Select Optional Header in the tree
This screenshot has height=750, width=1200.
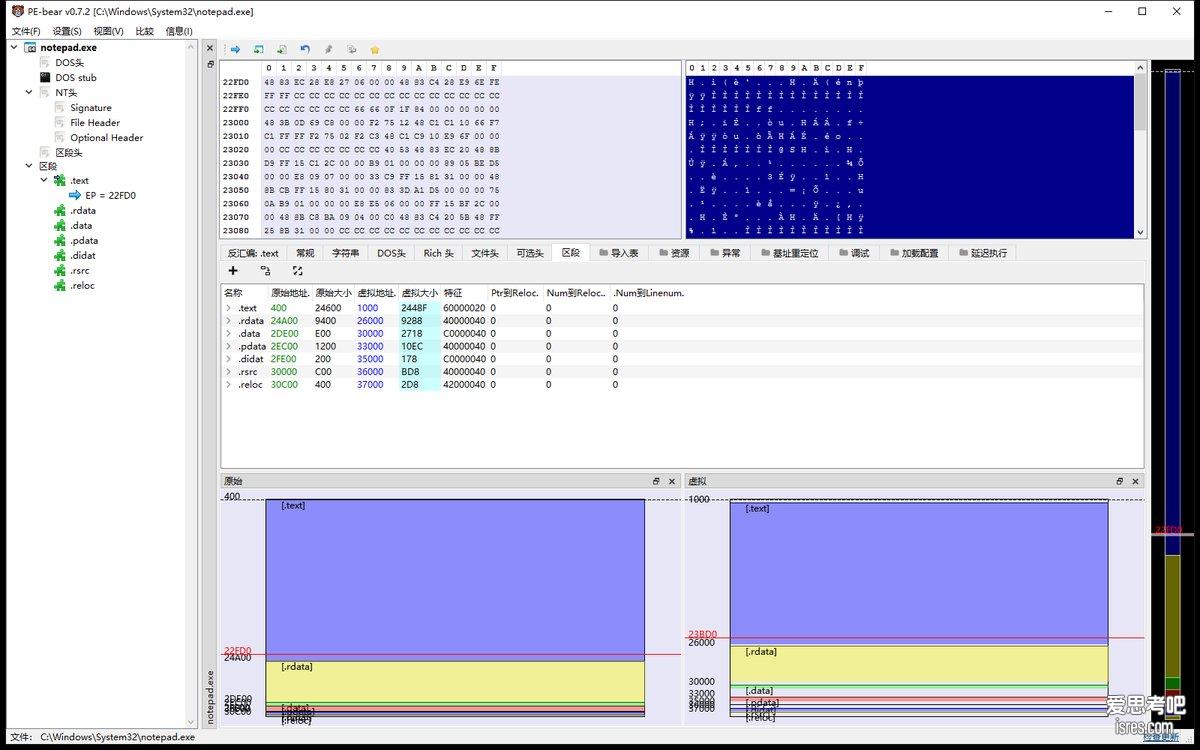tap(107, 138)
